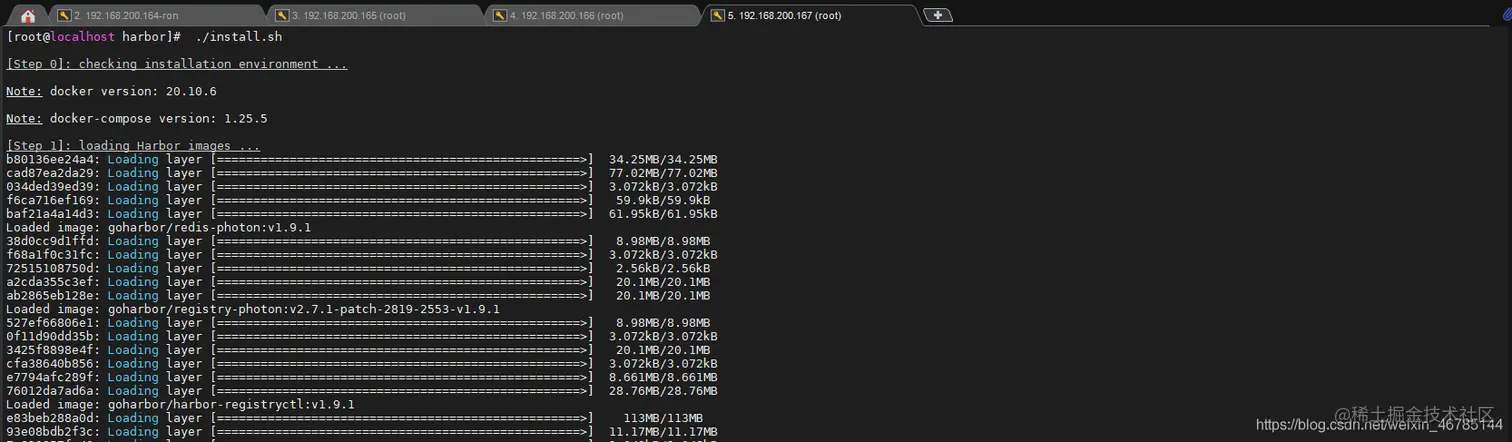Select tab 5. 192.168.200.167 (root)

809,15
